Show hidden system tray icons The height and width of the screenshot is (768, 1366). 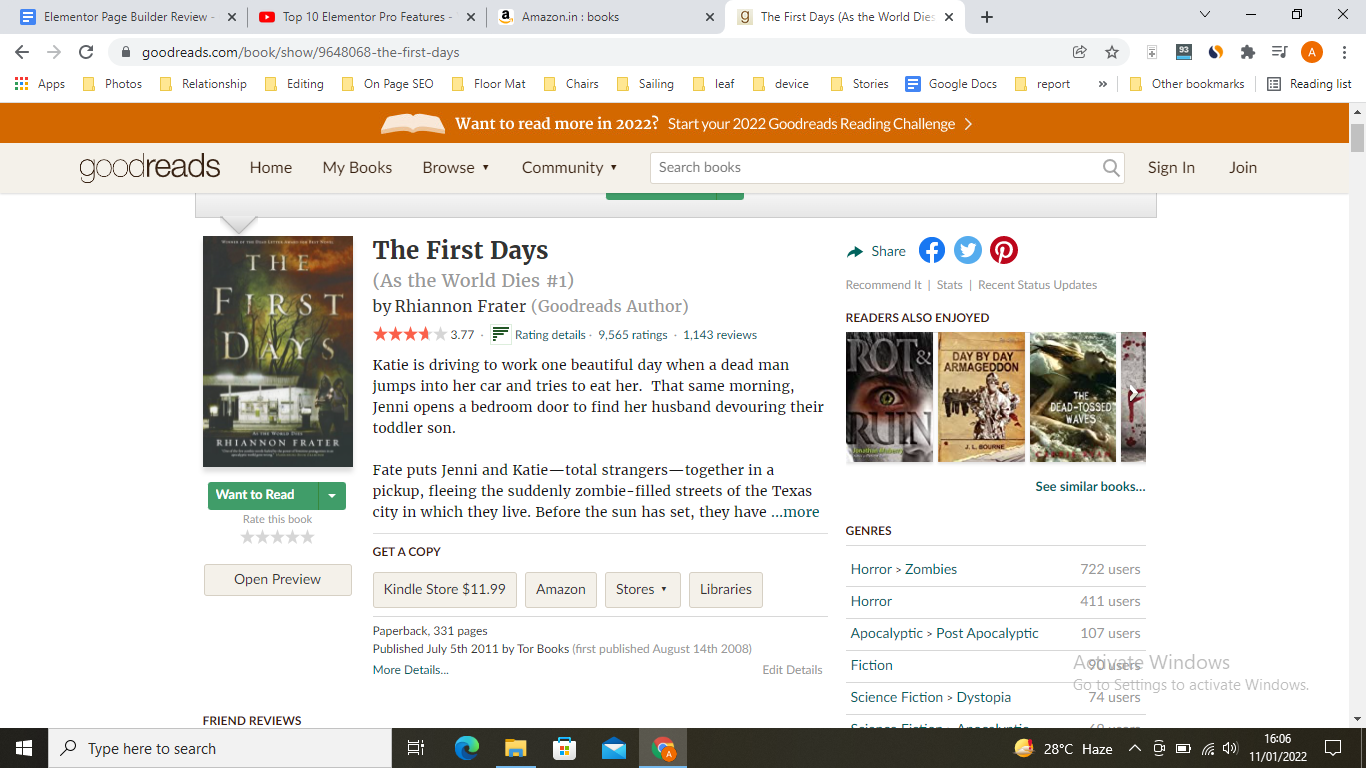1134,748
